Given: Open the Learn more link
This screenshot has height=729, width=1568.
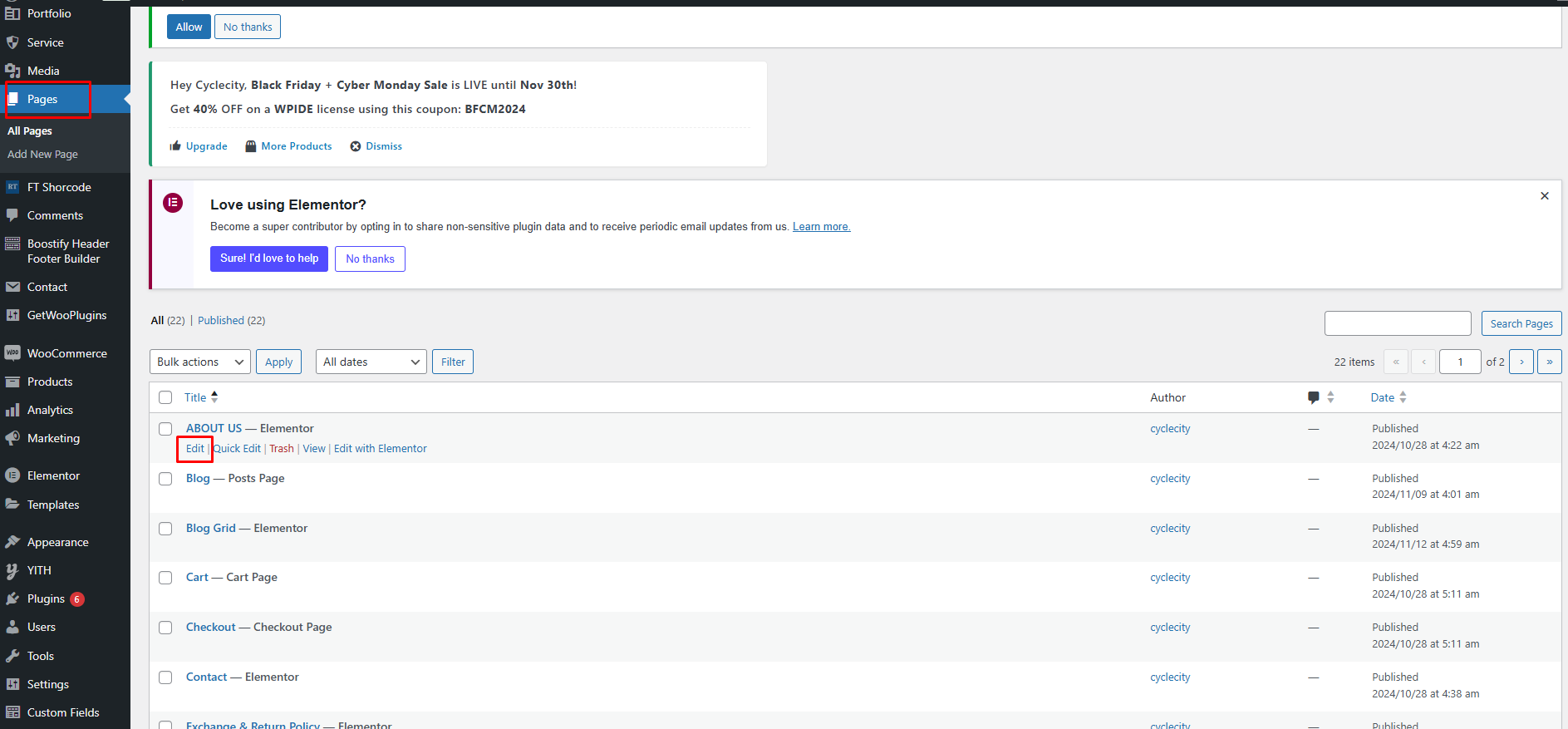Looking at the screenshot, I should pyautogui.click(x=821, y=226).
